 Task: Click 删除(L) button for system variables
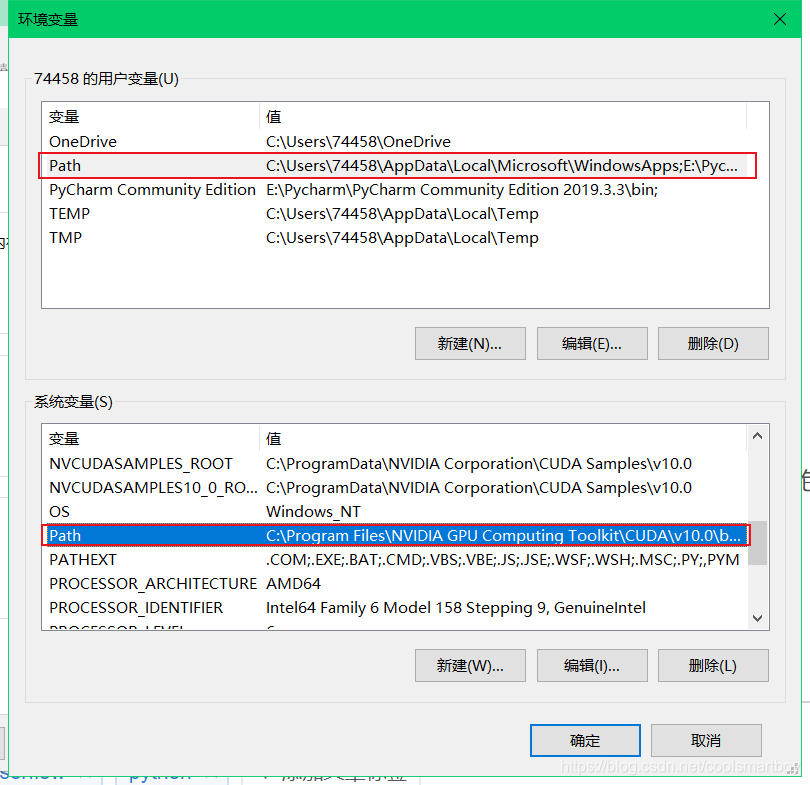point(713,666)
